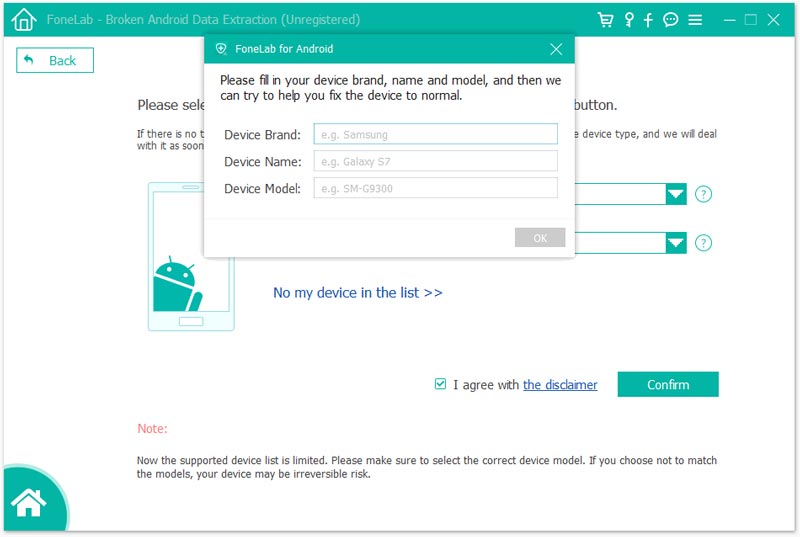This screenshot has width=800, height=537.
Task: Click the Android phone illustration
Action: tap(191, 257)
